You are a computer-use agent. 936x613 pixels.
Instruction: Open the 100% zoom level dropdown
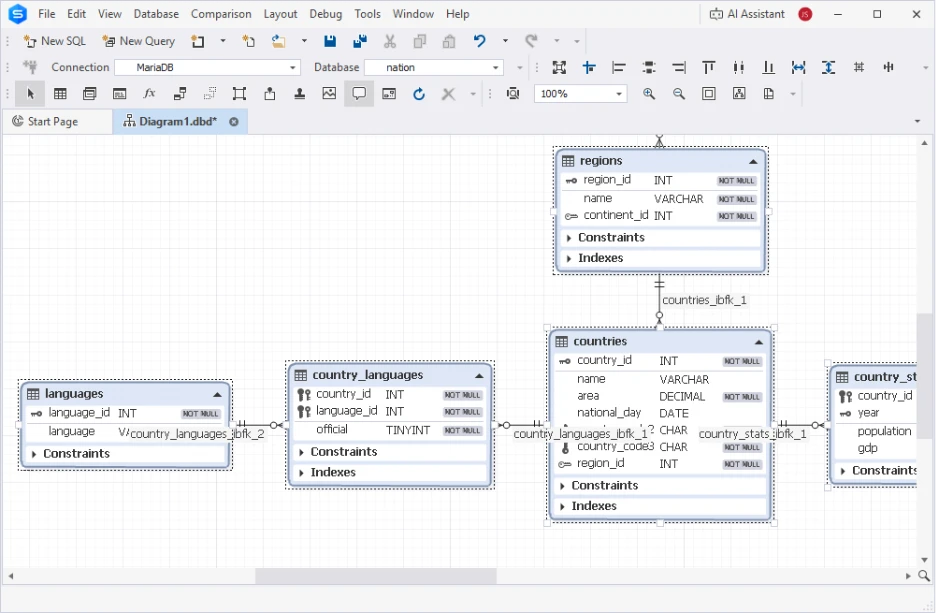(619, 94)
